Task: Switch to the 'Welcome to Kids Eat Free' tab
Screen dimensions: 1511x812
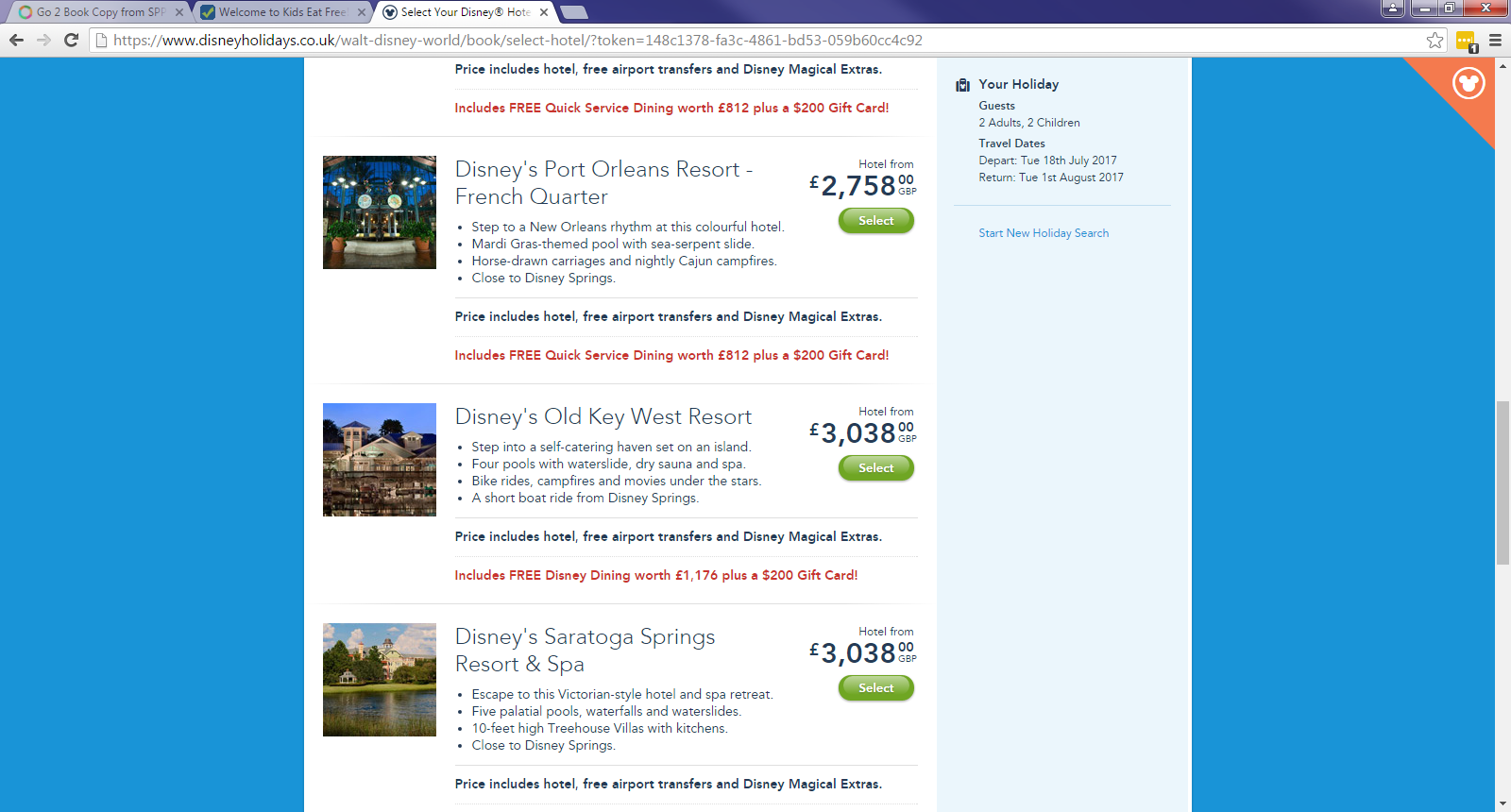Action: tap(281, 12)
